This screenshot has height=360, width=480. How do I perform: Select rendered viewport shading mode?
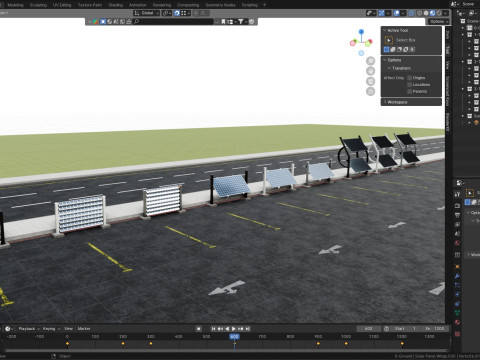coord(439,13)
